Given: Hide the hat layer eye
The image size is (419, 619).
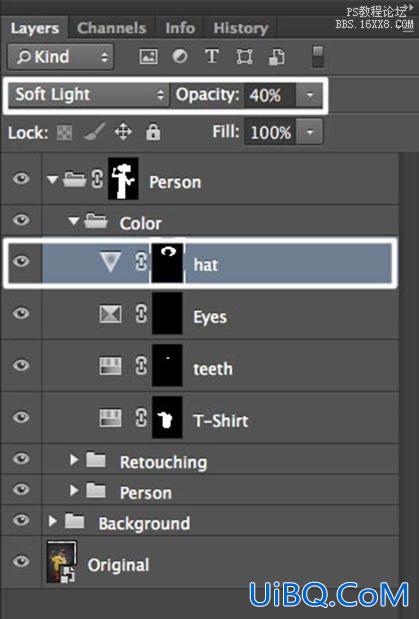Looking at the screenshot, I should [21, 261].
